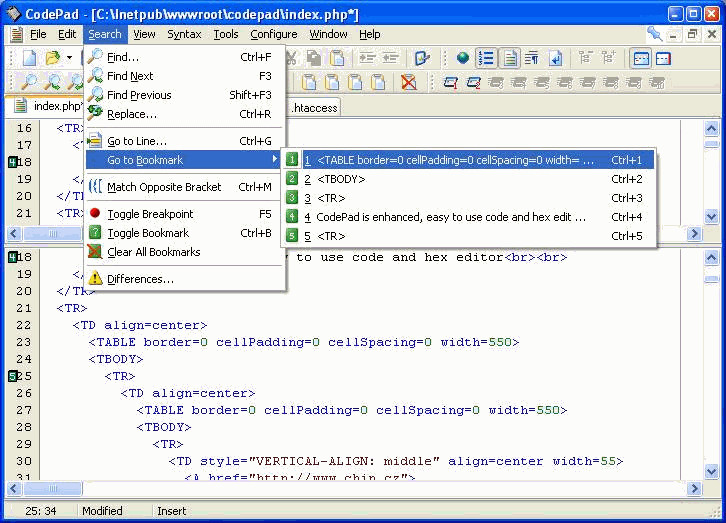Click up arrow of upper pane vertical scrollbar
726x523 pixels.
[x=712, y=128]
